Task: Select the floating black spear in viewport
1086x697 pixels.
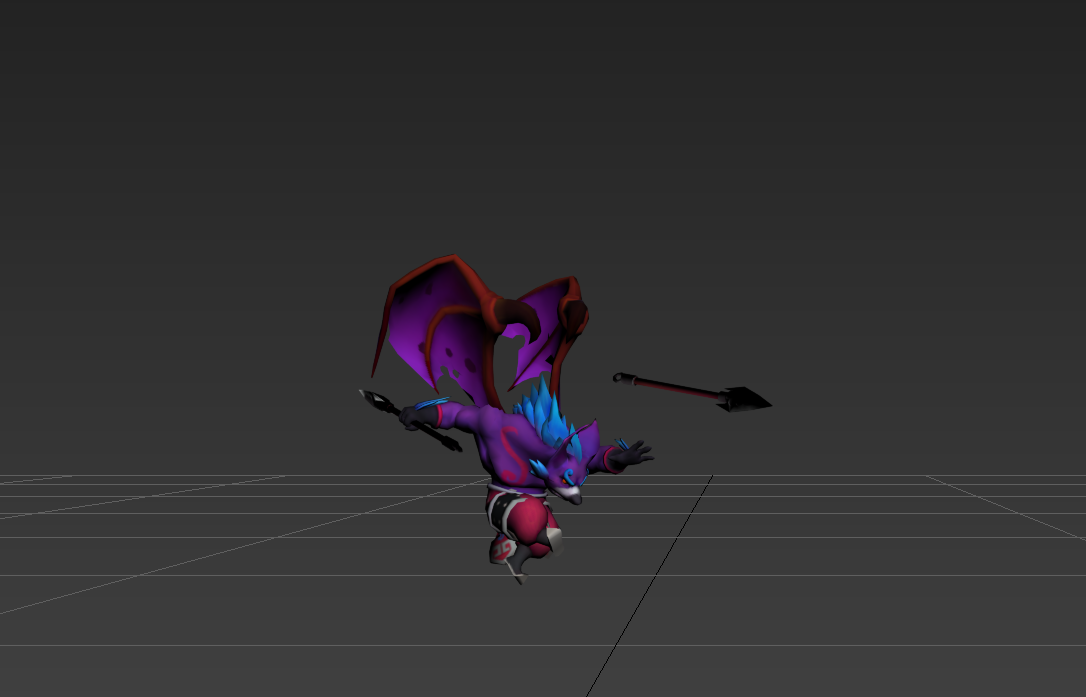Action: coord(693,393)
